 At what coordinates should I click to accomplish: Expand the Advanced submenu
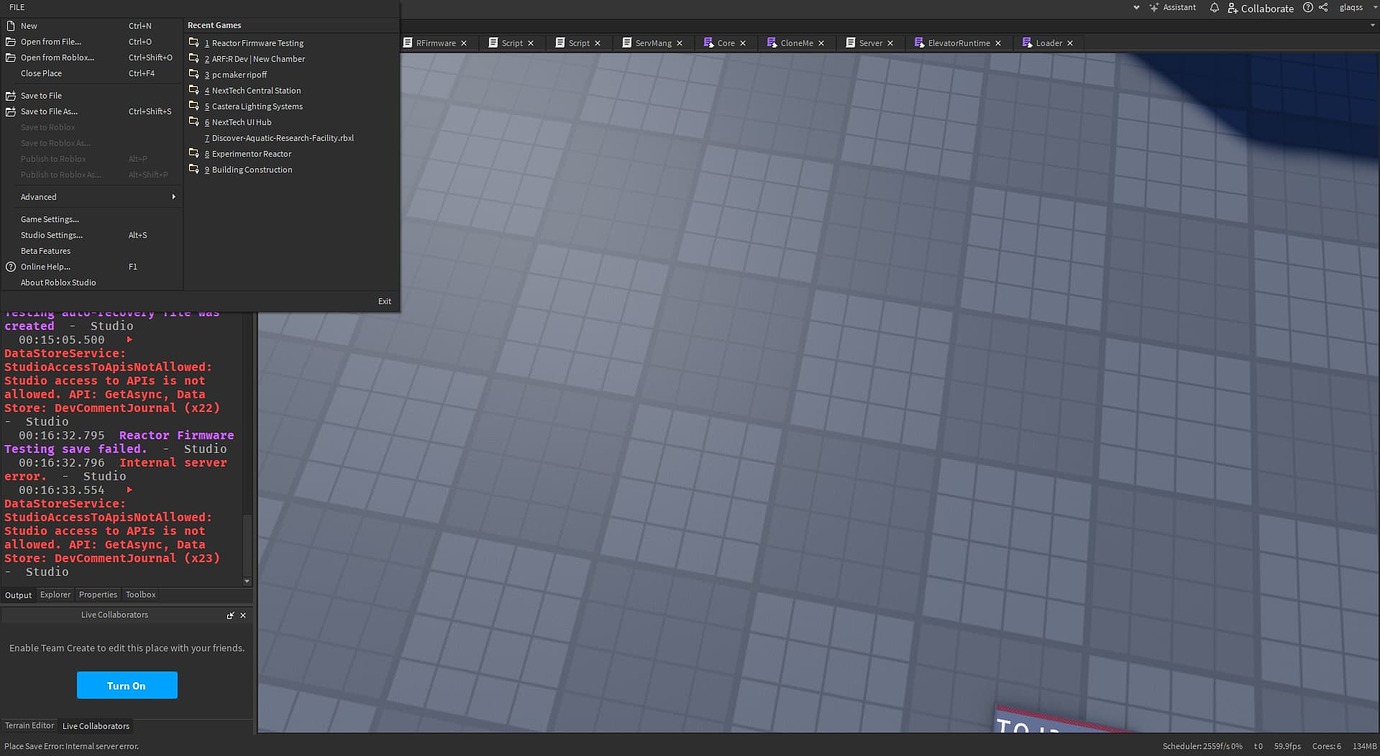tap(92, 197)
